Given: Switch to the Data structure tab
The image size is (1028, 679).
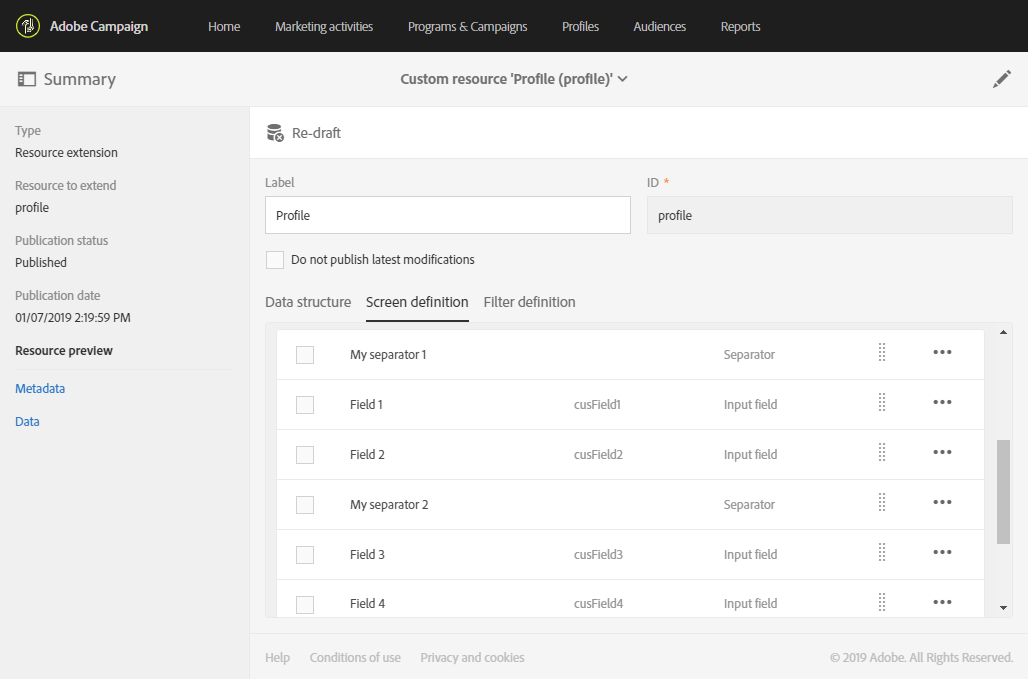Looking at the screenshot, I should tap(308, 302).
